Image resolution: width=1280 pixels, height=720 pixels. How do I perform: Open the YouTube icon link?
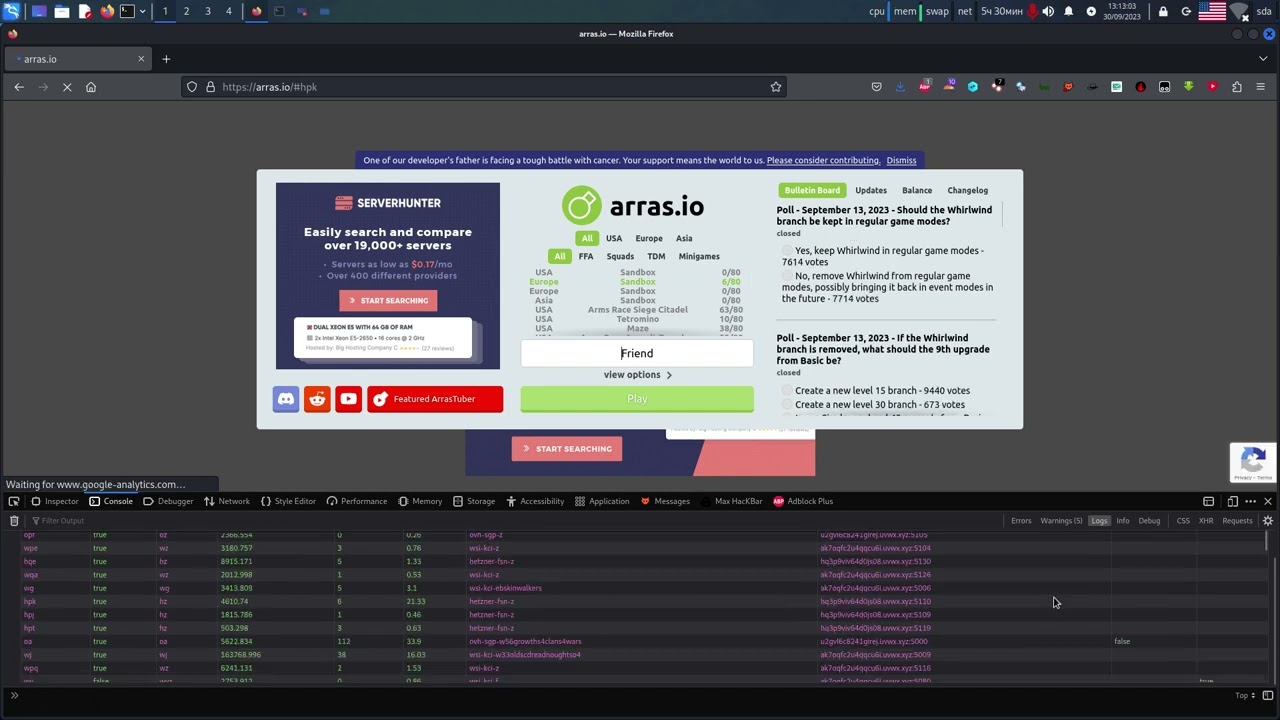click(348, 399)
